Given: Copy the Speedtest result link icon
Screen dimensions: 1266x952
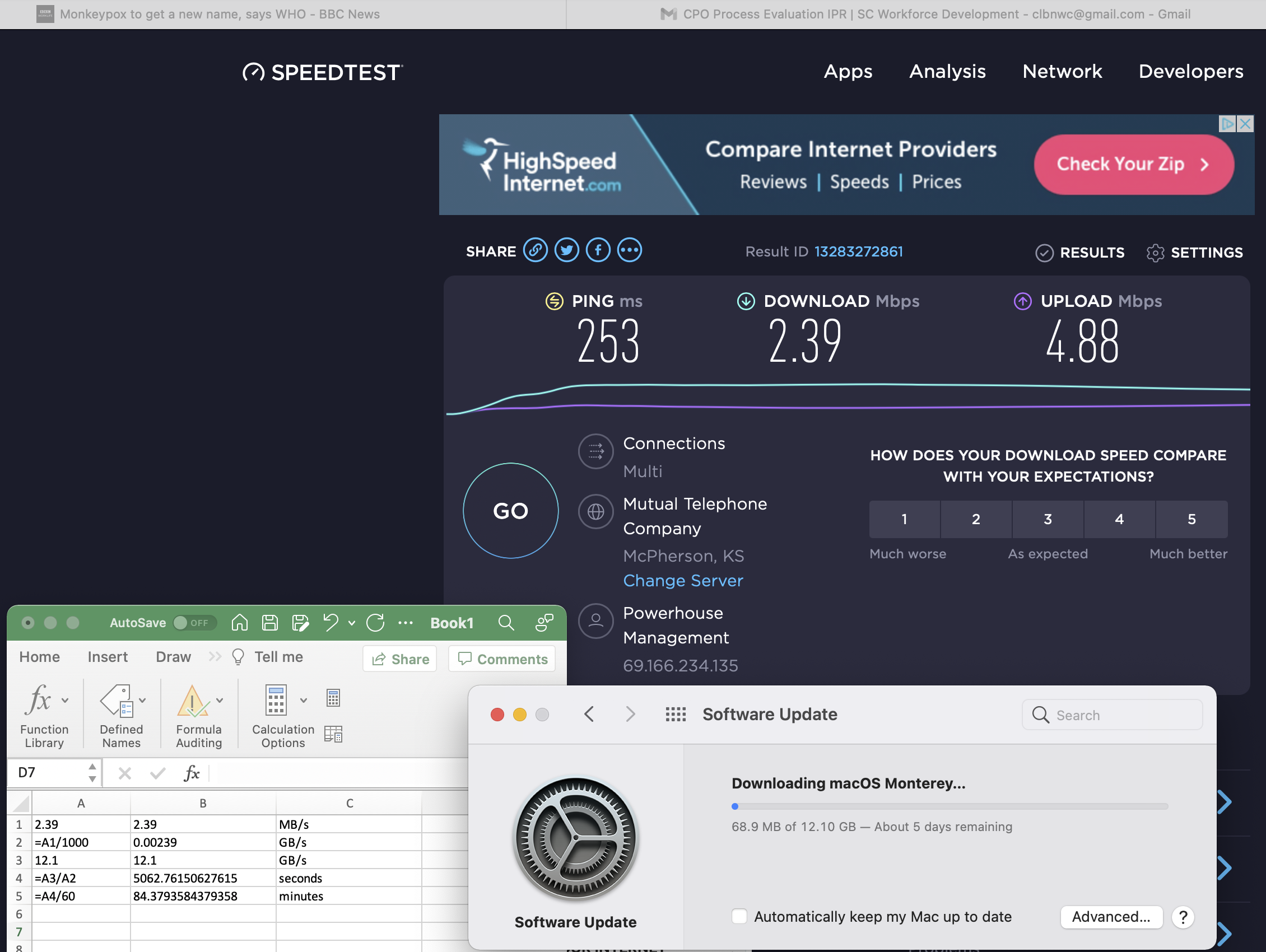Looking at the screenshot, I should tap(534, 250).
